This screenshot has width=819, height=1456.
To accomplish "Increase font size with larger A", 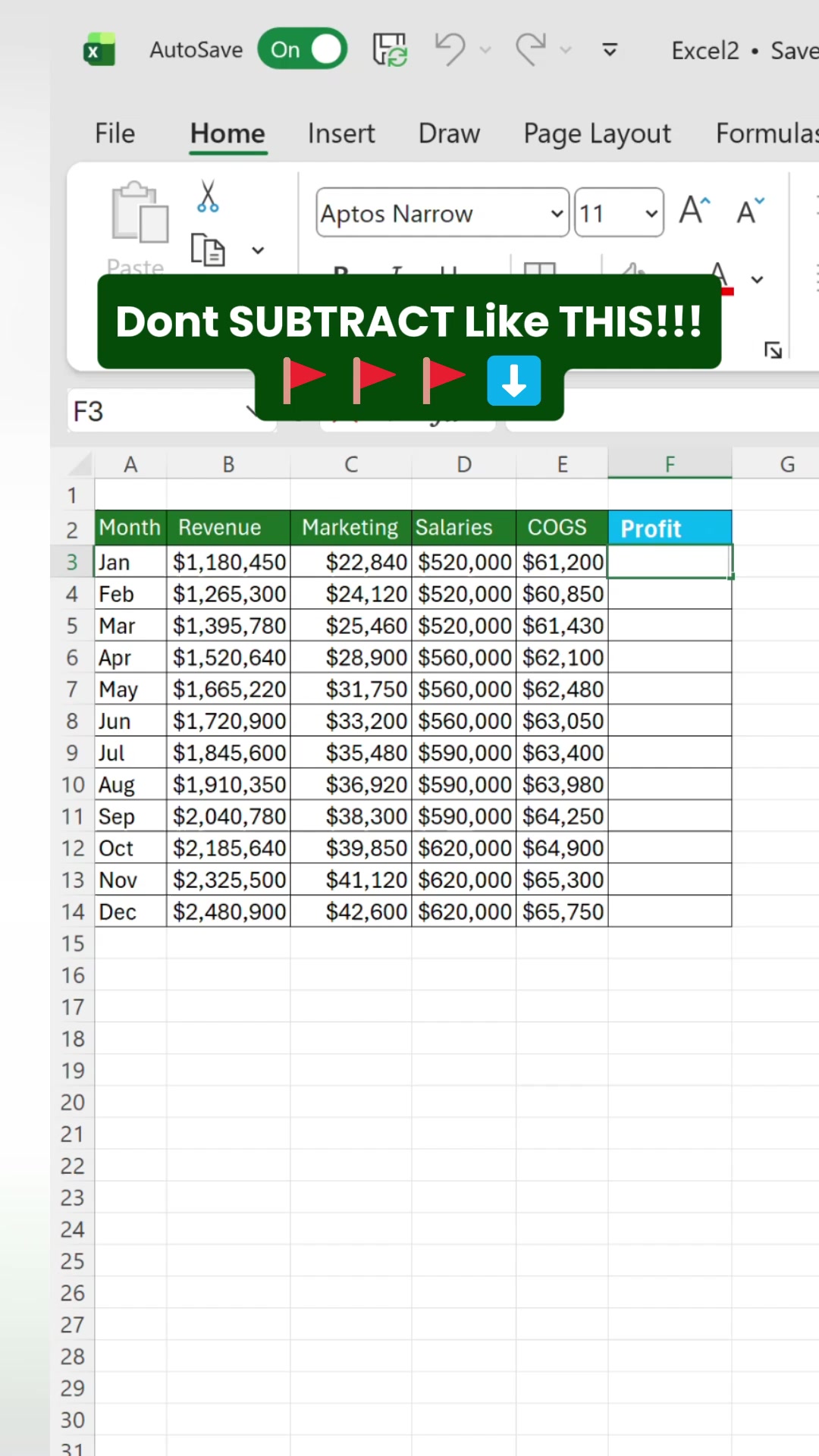I will click(695, 211).
